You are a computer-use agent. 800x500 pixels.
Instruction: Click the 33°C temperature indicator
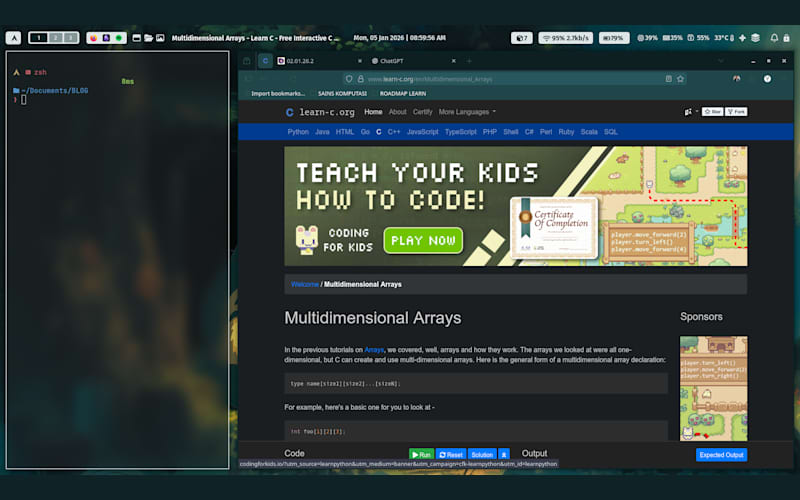(x=724, y=38)
